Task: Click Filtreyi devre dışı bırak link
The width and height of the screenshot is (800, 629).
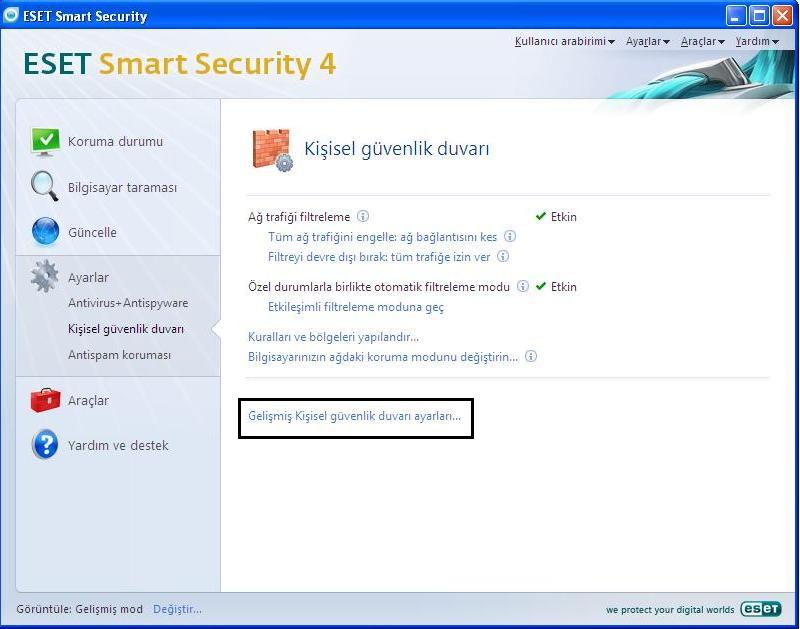Action: [x=379, y=257]
